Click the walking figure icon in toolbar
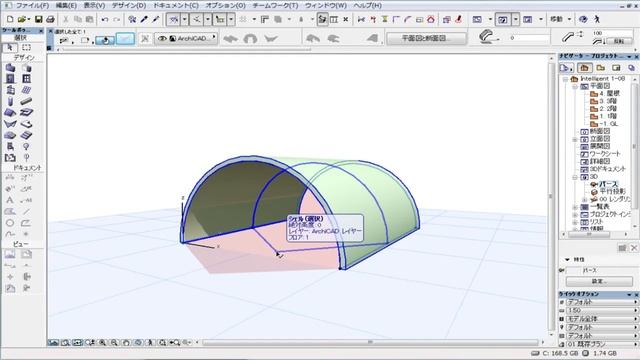Viewport: 640px width, 360px height. [597, 19]
